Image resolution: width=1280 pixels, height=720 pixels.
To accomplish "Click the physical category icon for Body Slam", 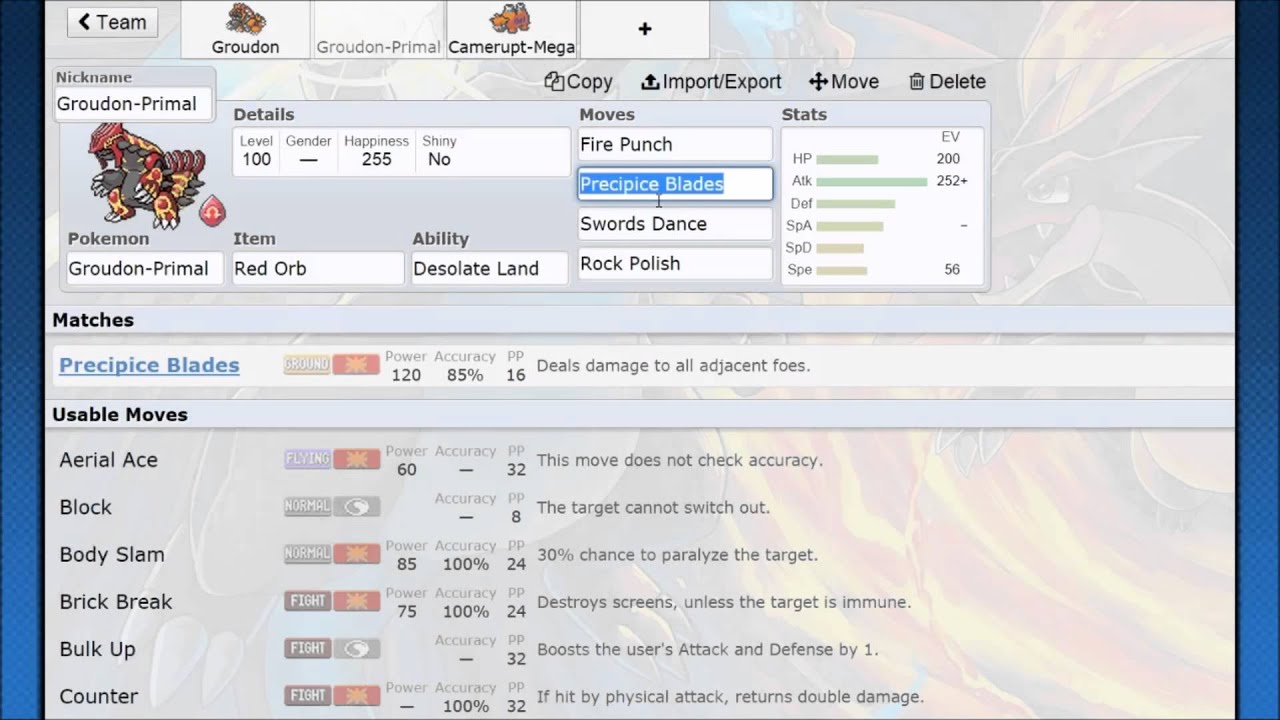I will point(356,554).
